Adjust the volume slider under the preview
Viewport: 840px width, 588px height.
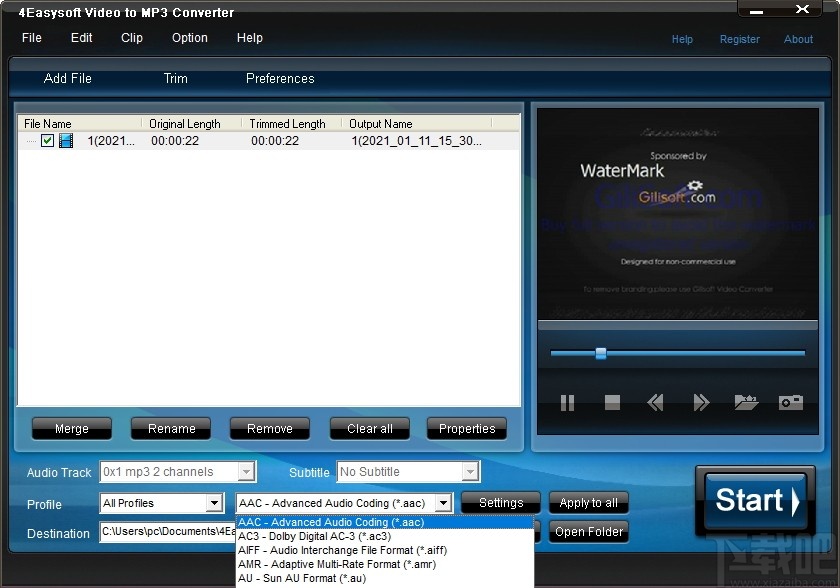(x=600, y=353)
